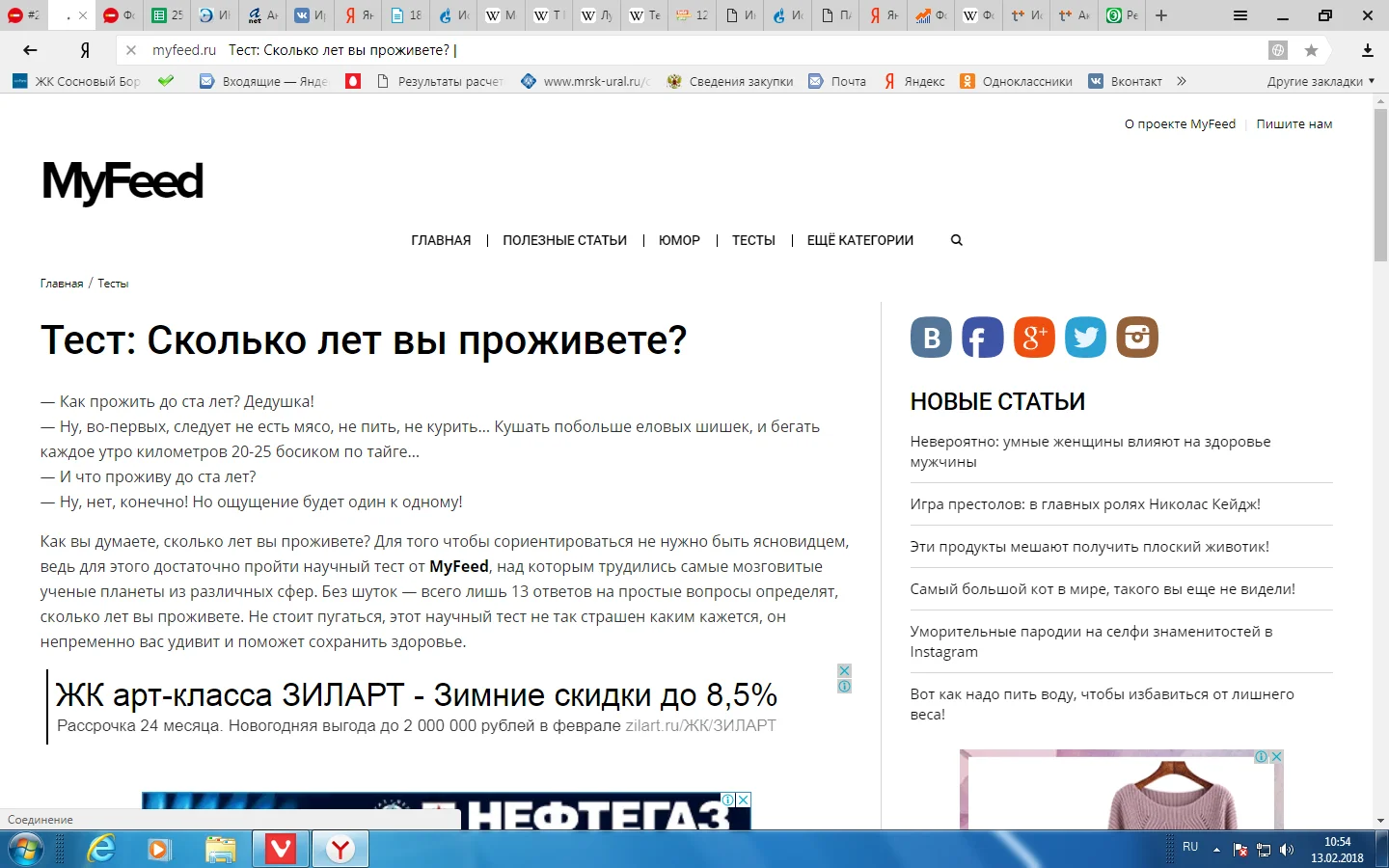Close the НЕФТЕГАЗ banner ad
The width and height of the screenshot is (1389, 868).
tap(744, 800)
